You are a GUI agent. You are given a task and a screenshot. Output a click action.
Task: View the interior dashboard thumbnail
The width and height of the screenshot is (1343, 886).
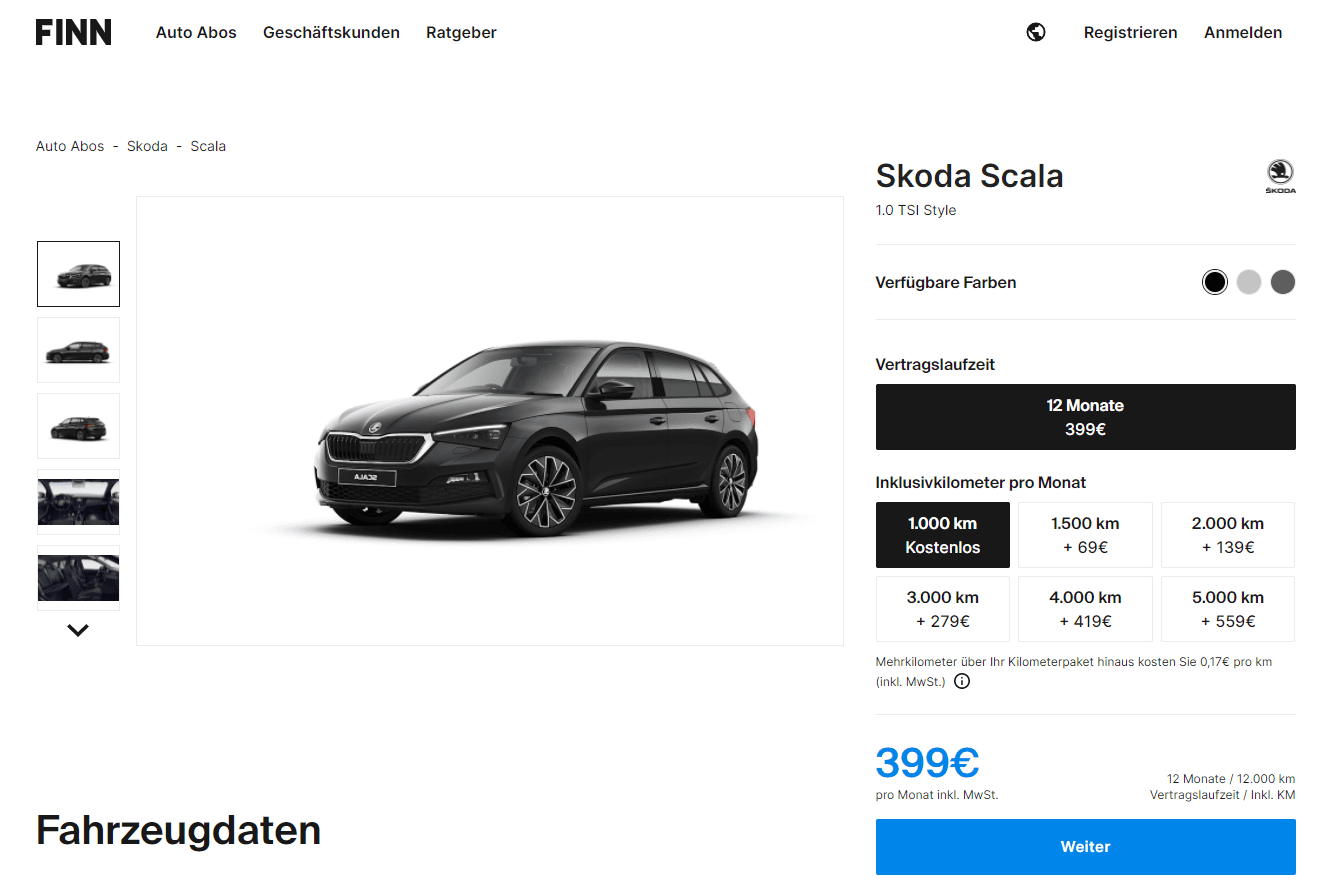[78, 502]
